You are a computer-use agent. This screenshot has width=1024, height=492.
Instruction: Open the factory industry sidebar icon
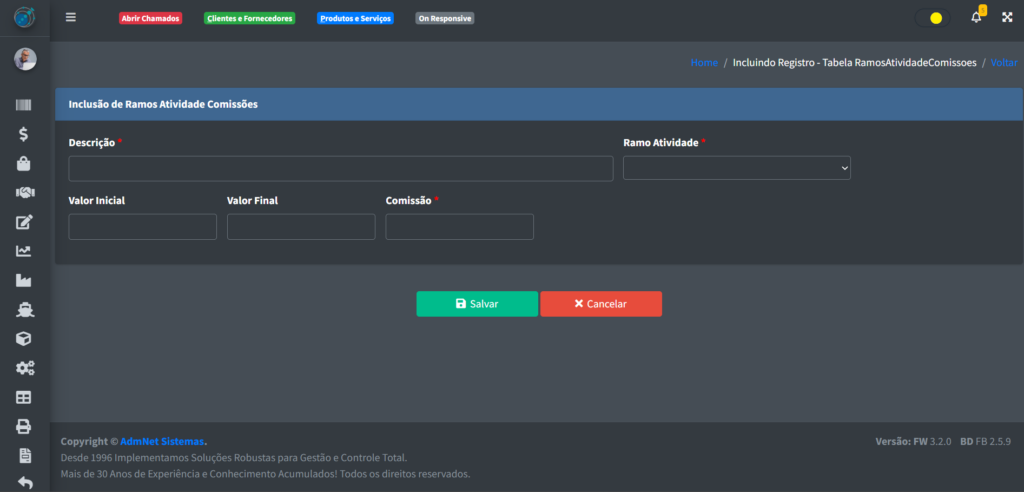(24, 280)
